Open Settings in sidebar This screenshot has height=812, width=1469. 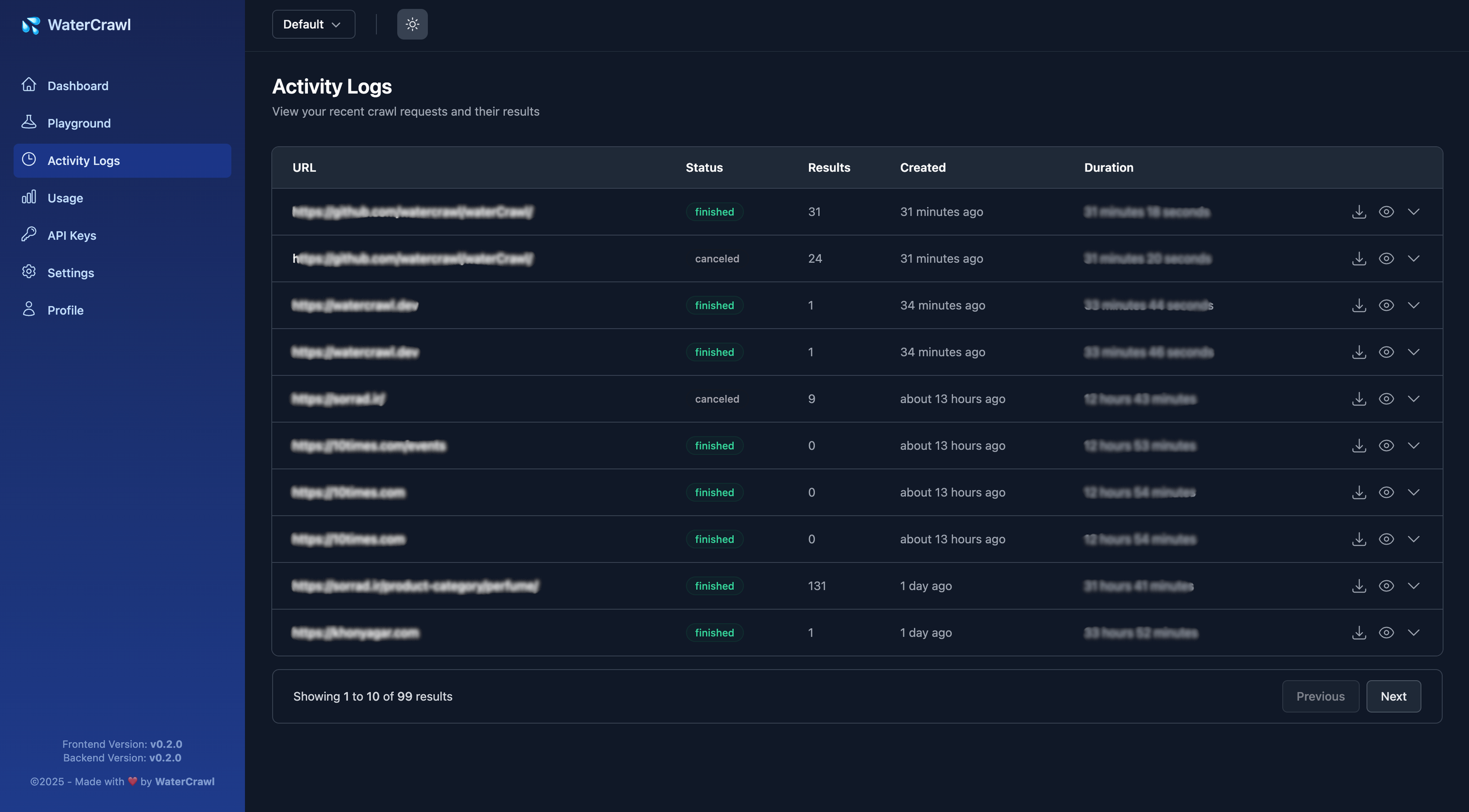pos(70,273)
